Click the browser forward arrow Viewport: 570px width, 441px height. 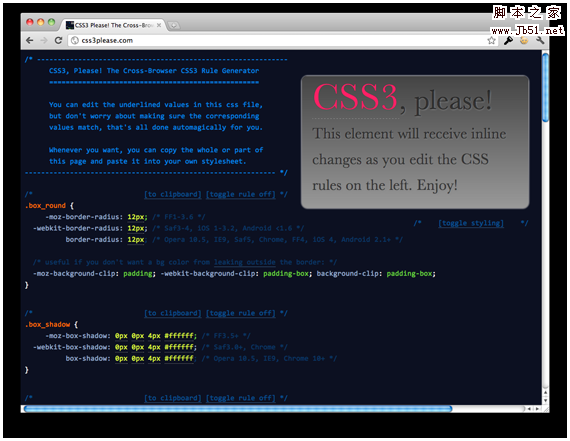pyautogui.click(x=44, y=40)
